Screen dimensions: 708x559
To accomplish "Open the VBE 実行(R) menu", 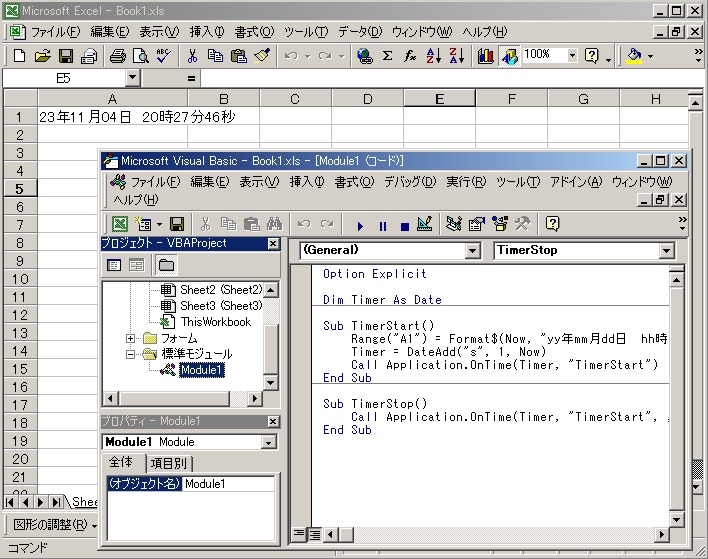I will click(466, 182).
